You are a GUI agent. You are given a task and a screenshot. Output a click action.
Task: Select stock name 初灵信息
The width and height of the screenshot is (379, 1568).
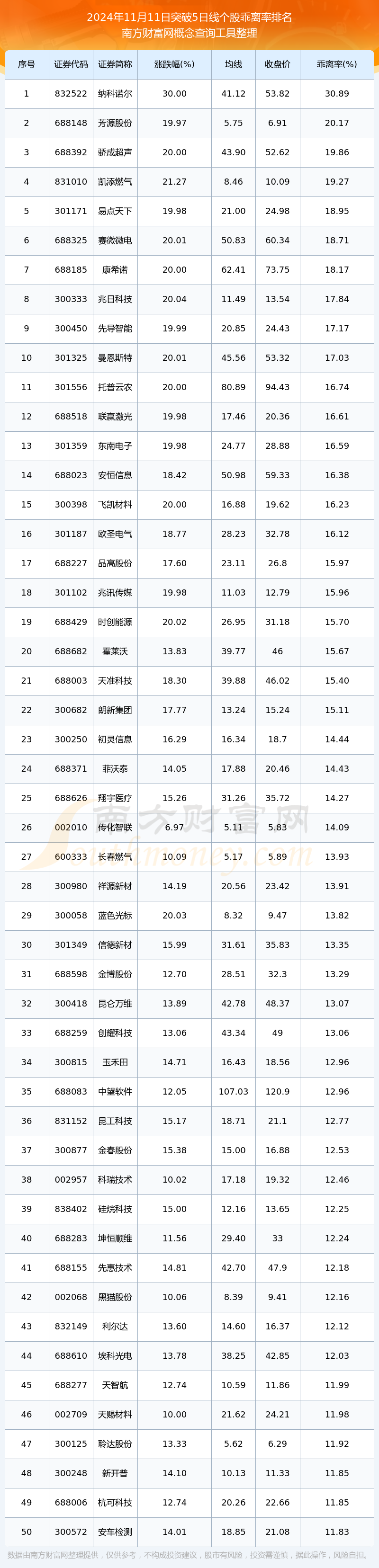[115, 739]
